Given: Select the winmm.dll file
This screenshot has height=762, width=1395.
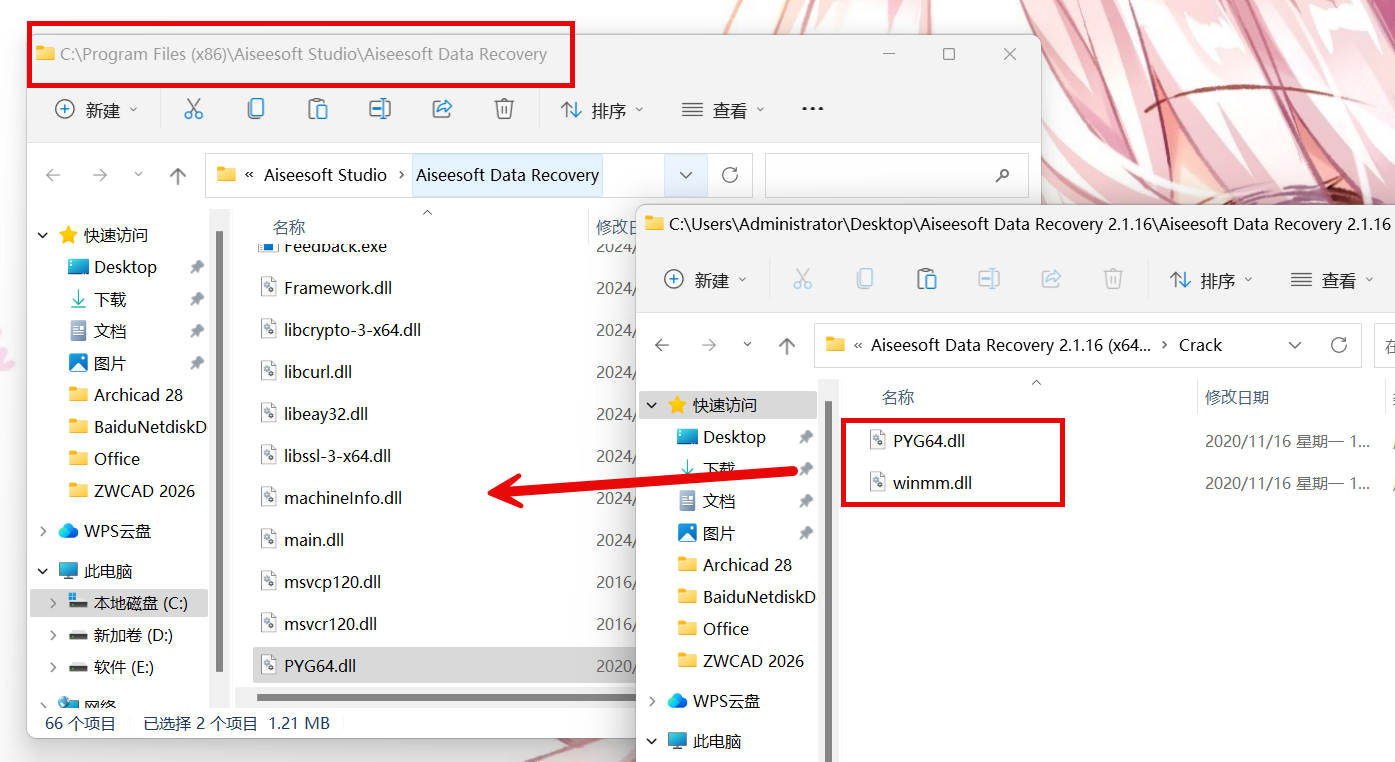Looking at the screenshot, I should (932, 483).
